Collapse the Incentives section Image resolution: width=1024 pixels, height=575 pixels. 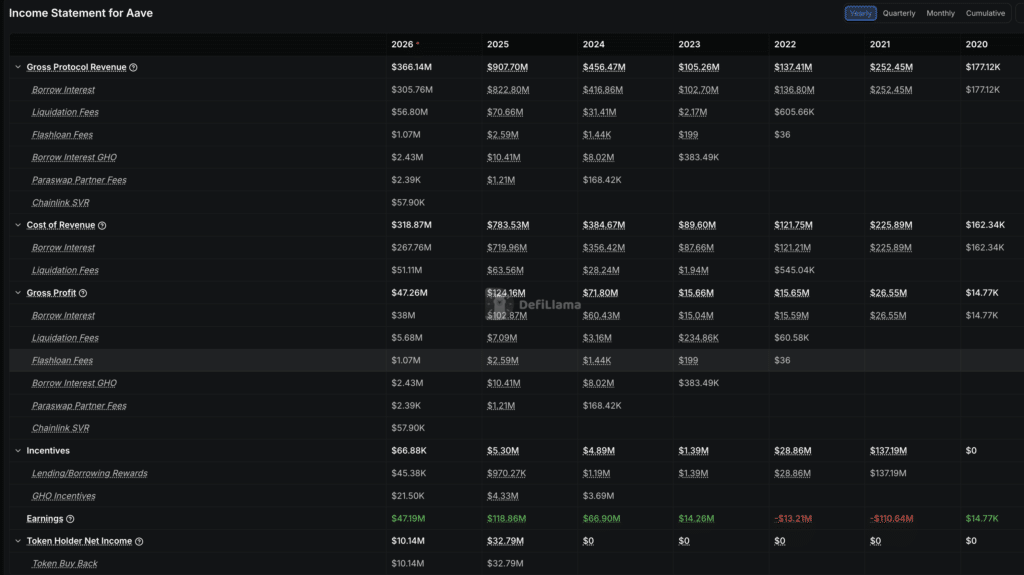(18, 451)
